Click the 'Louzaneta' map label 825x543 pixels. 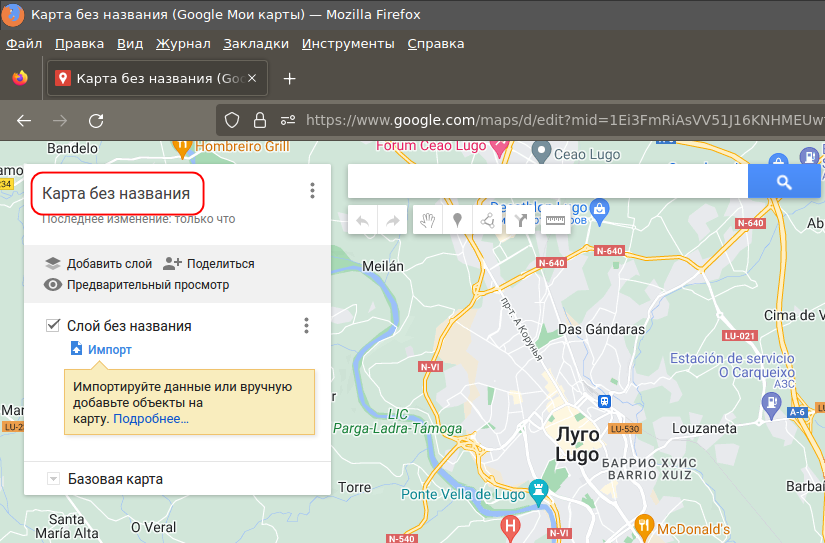[x=704, y=428]
